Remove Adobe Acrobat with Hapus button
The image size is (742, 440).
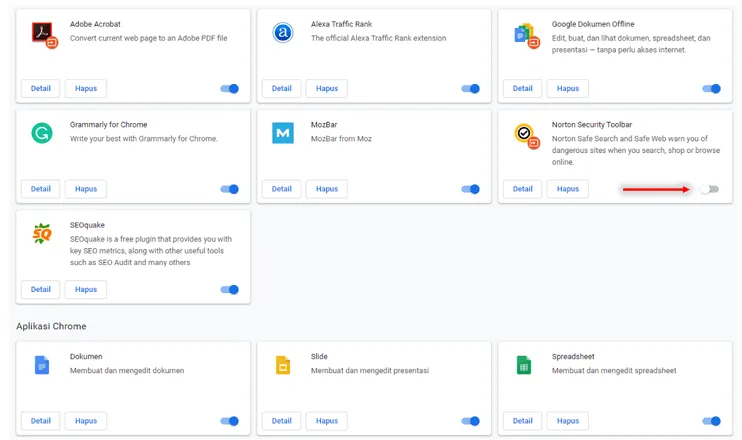[x=86, y=88]
